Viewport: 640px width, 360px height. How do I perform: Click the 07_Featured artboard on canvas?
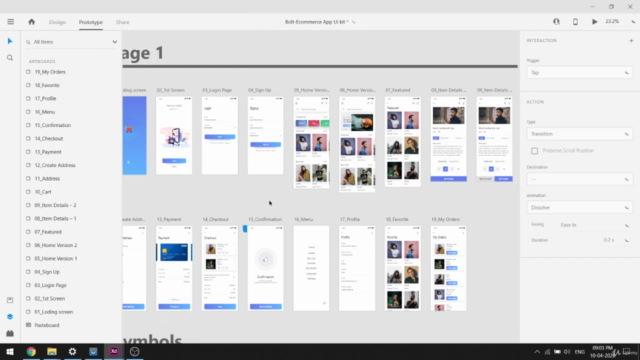click(403, 142)
